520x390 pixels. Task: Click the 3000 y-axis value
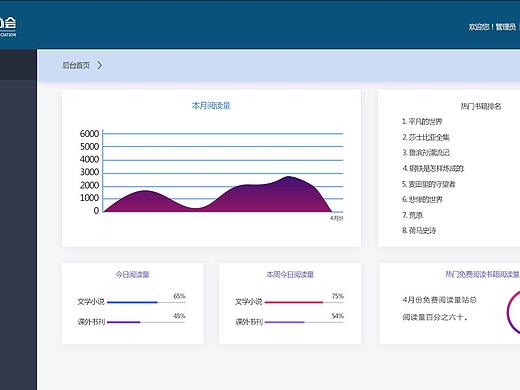pos(89,172)
